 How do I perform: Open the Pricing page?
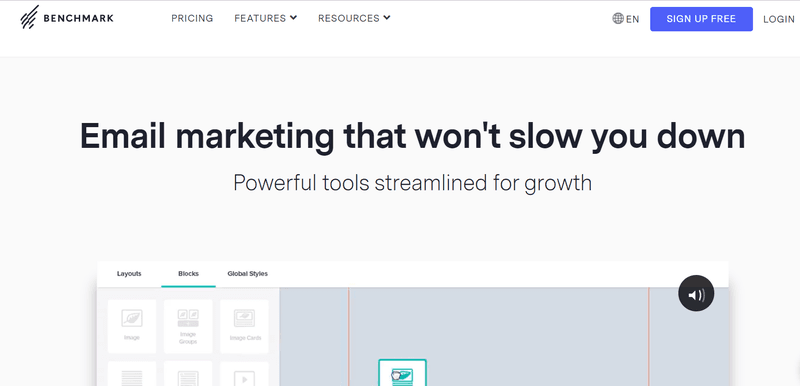click(192, 18)
